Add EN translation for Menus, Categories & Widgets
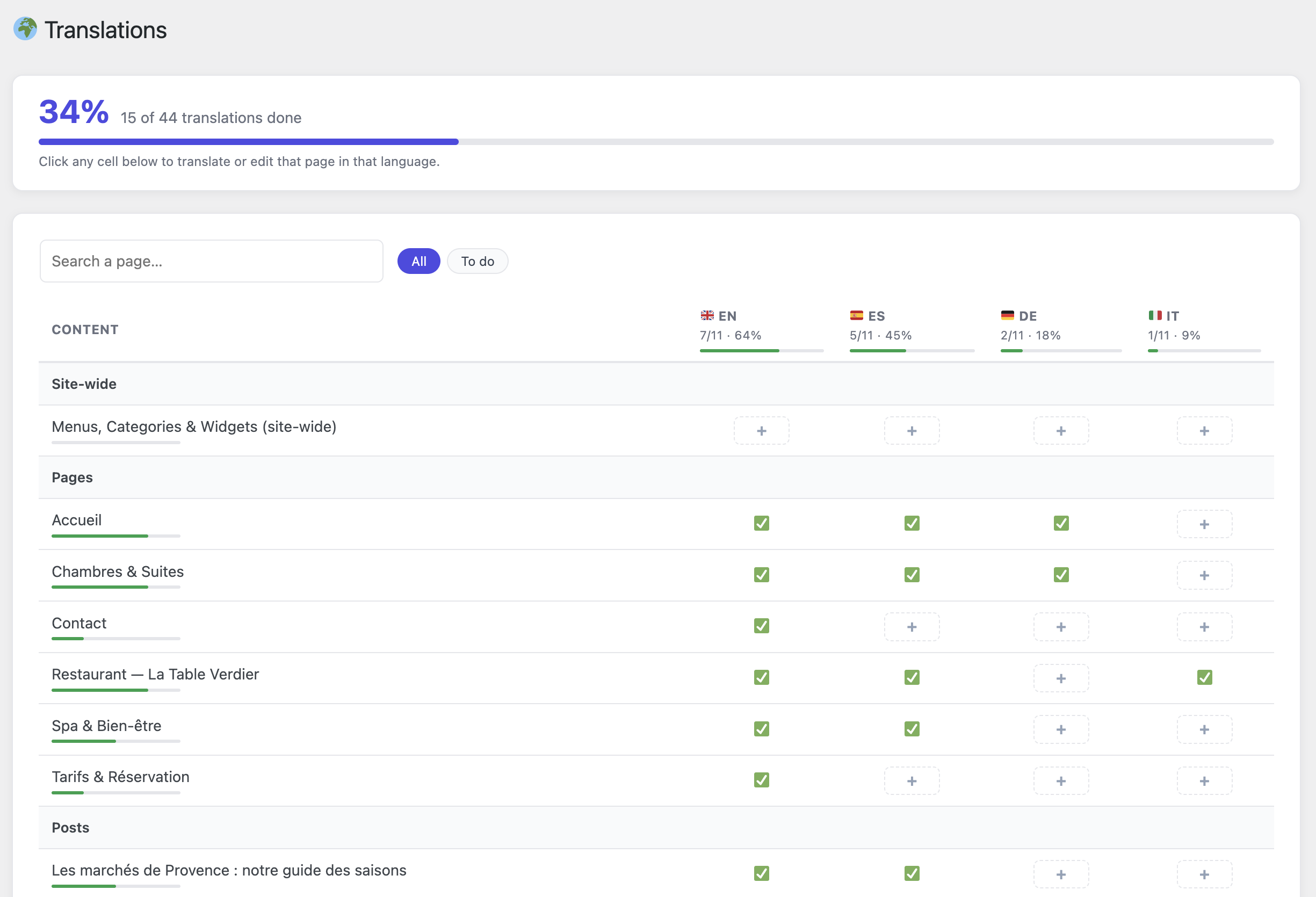 [762, 431]
